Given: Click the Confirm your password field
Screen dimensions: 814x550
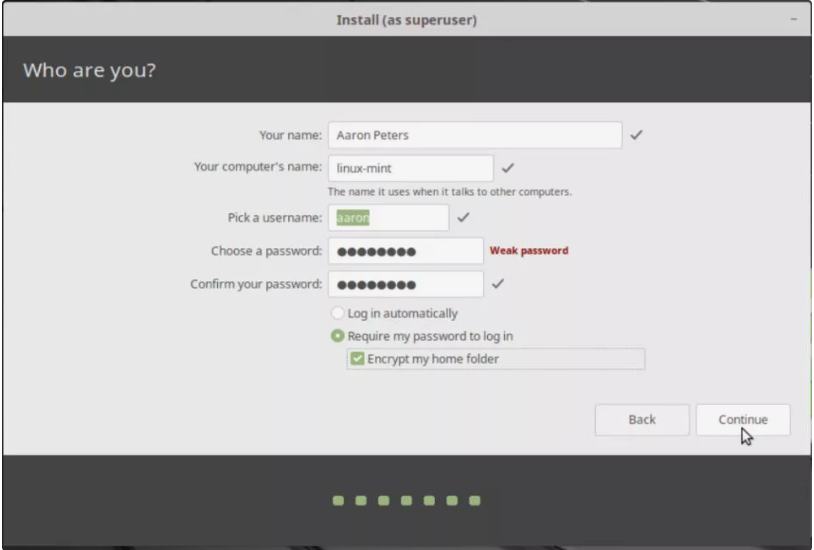Looking at the screenshot, I should [x=405, y=284].
